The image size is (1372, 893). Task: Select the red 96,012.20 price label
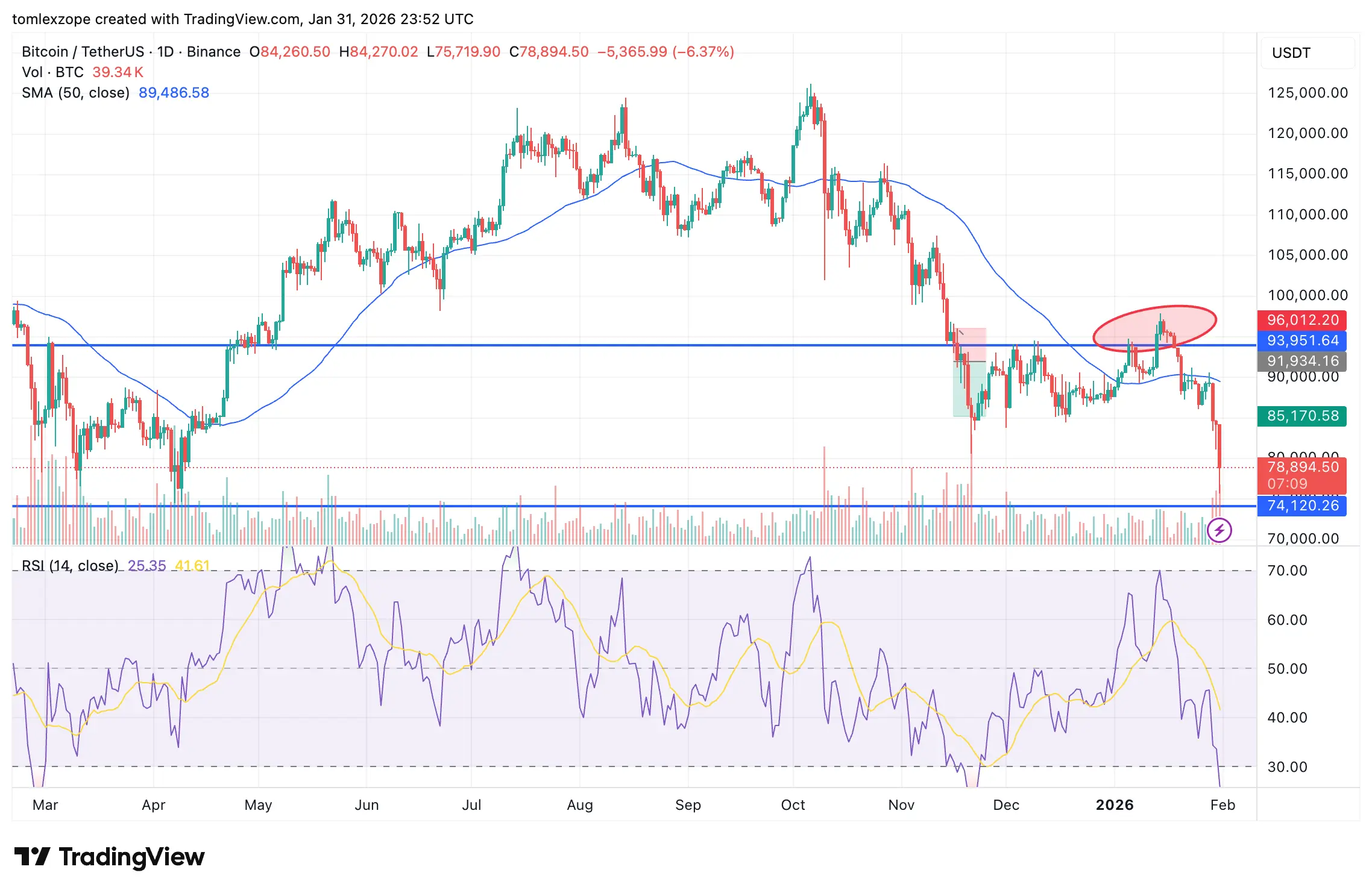point(1301,320)
